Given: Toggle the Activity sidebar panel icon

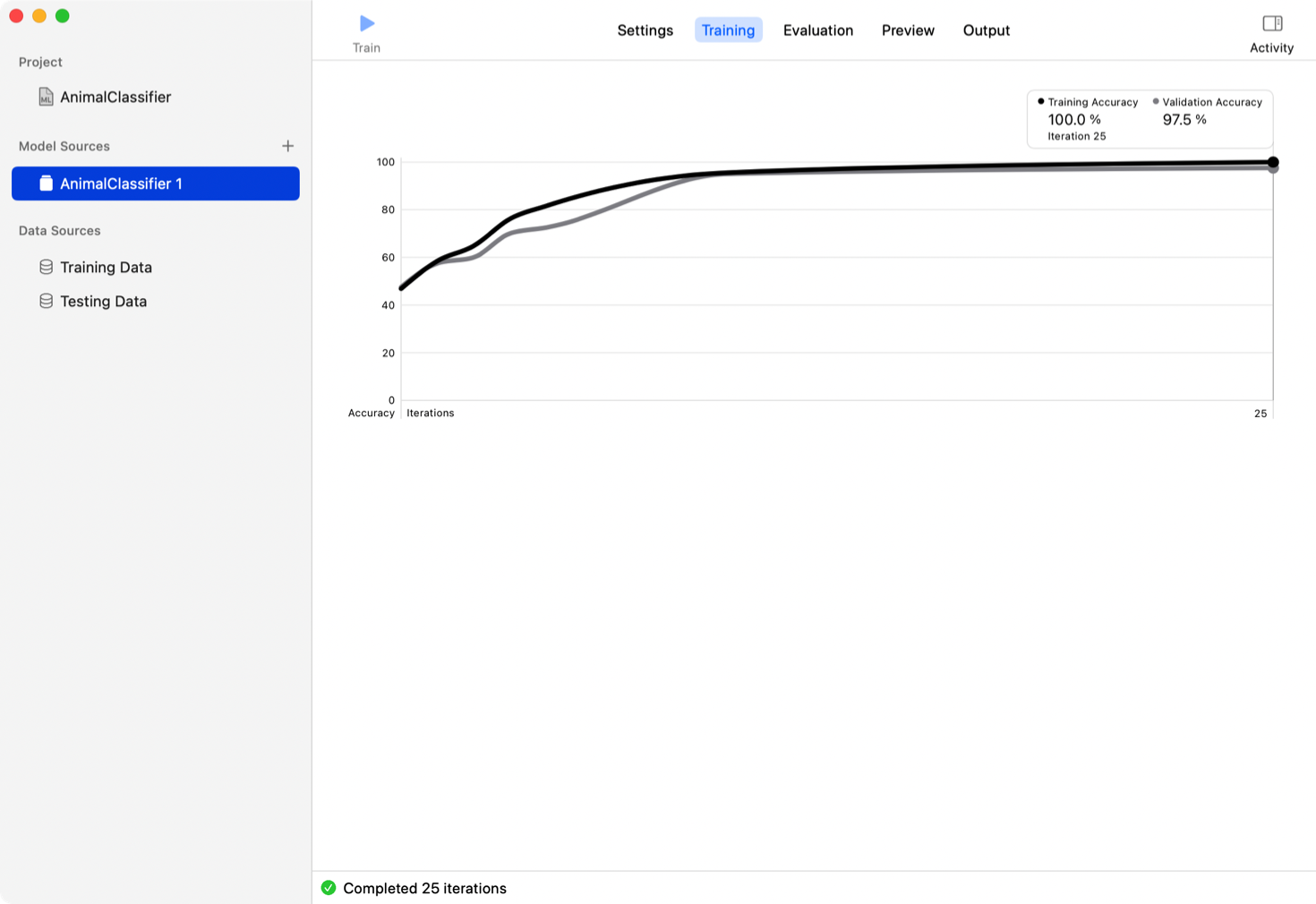Looking at the screenshot, I should [x=1271, y=23].
